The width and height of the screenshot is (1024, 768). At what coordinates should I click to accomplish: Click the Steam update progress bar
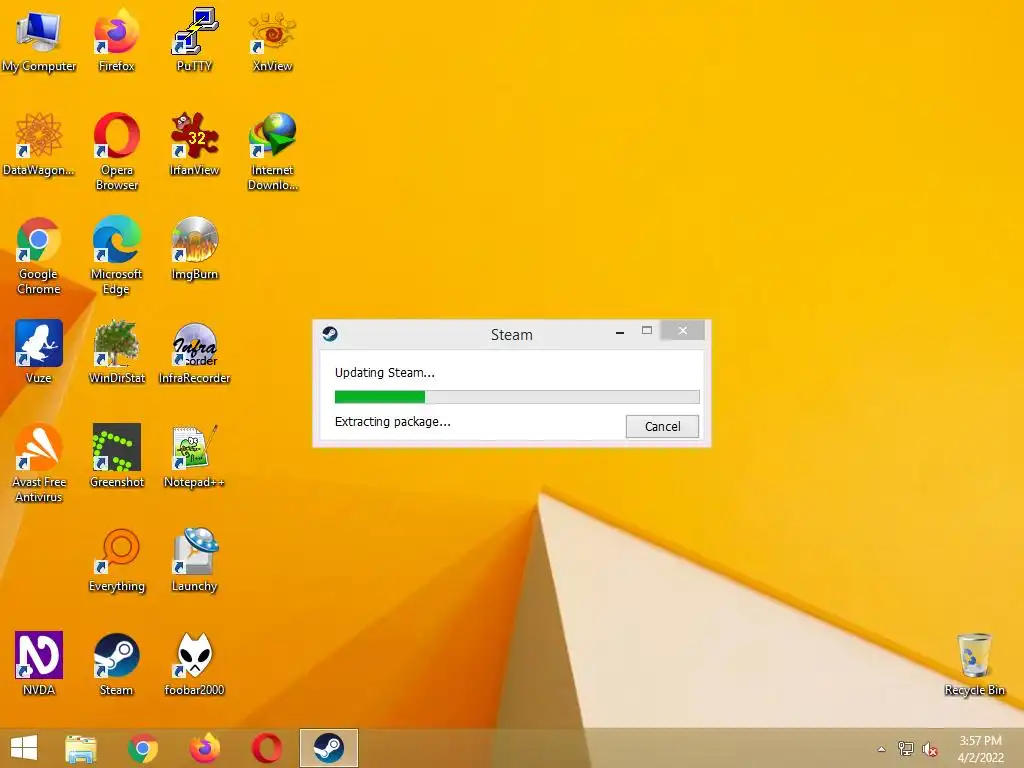[517, 396]
